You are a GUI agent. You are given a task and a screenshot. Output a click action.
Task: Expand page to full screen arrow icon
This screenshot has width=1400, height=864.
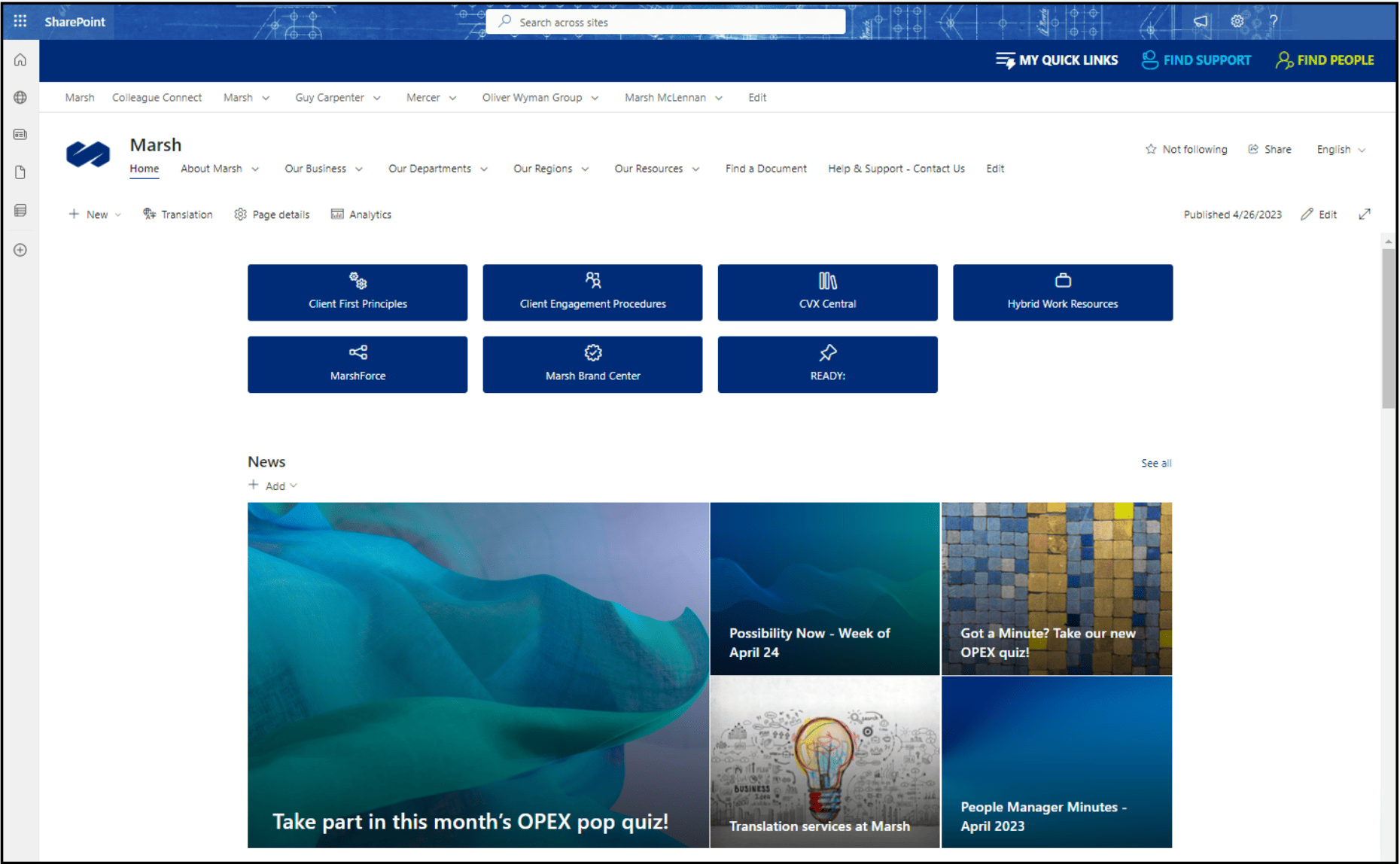[1365, 214]
